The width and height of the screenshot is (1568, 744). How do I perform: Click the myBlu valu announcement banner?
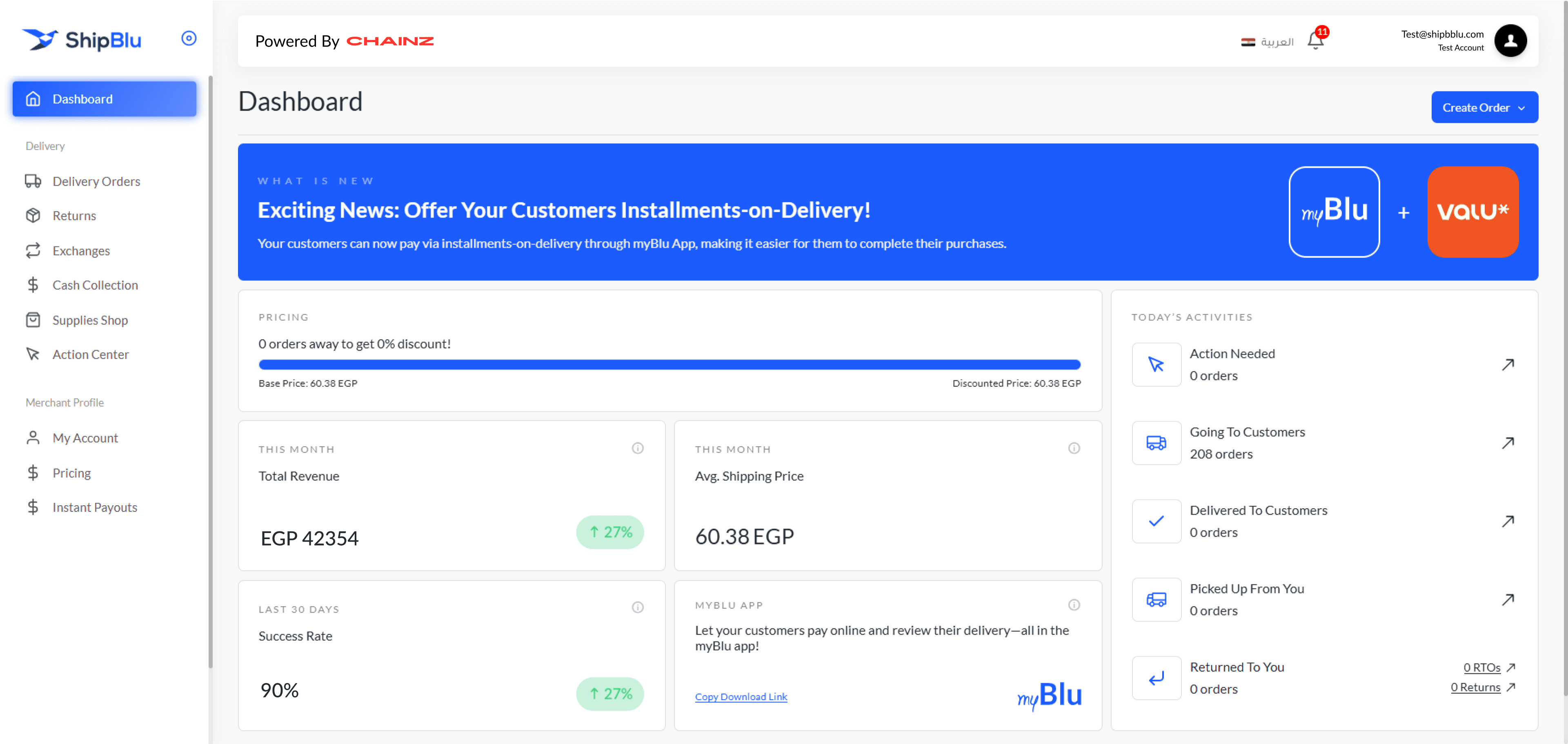[x=887, y=212]
